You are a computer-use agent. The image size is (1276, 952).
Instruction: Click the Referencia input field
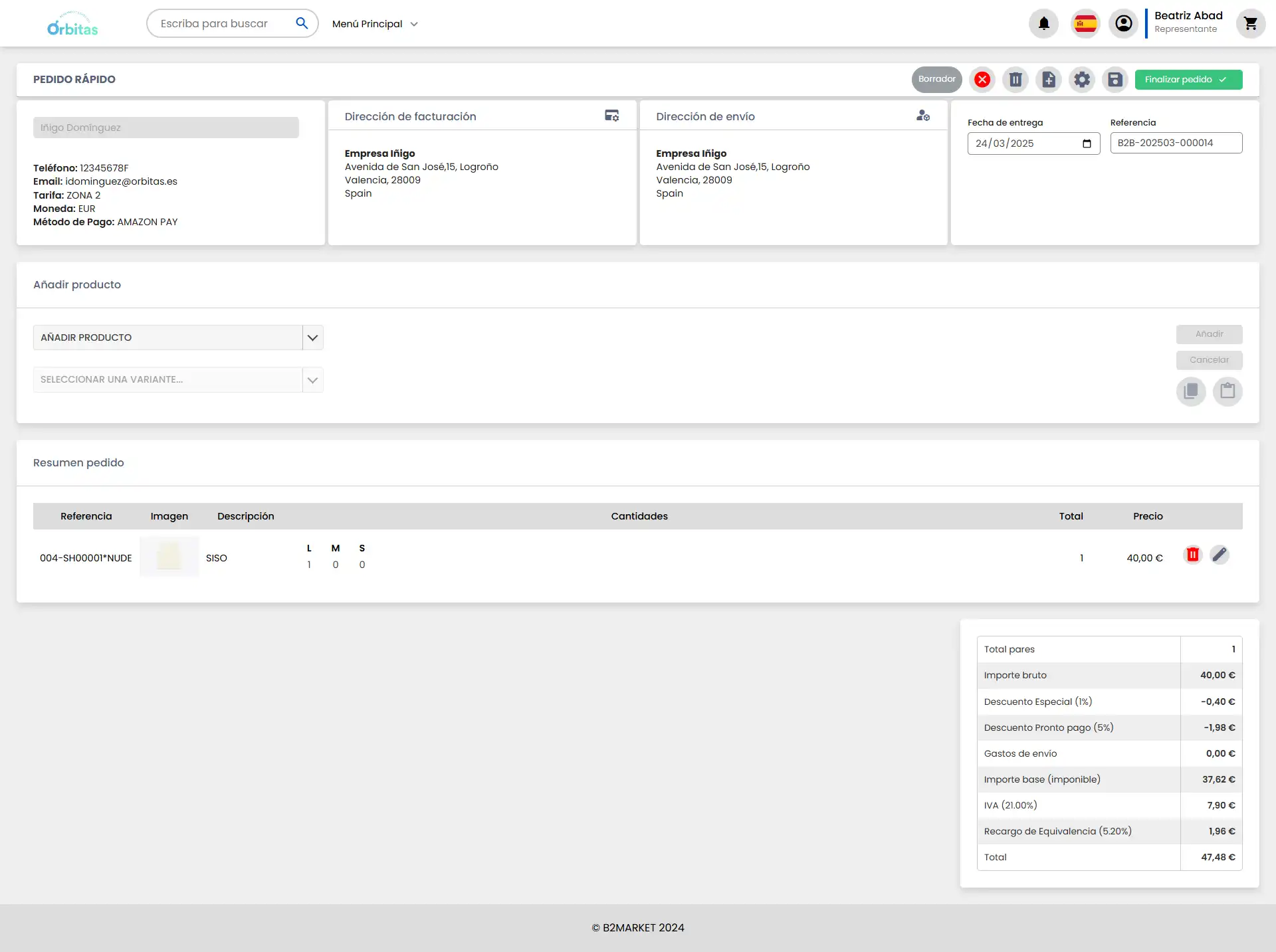point(1176,143)
